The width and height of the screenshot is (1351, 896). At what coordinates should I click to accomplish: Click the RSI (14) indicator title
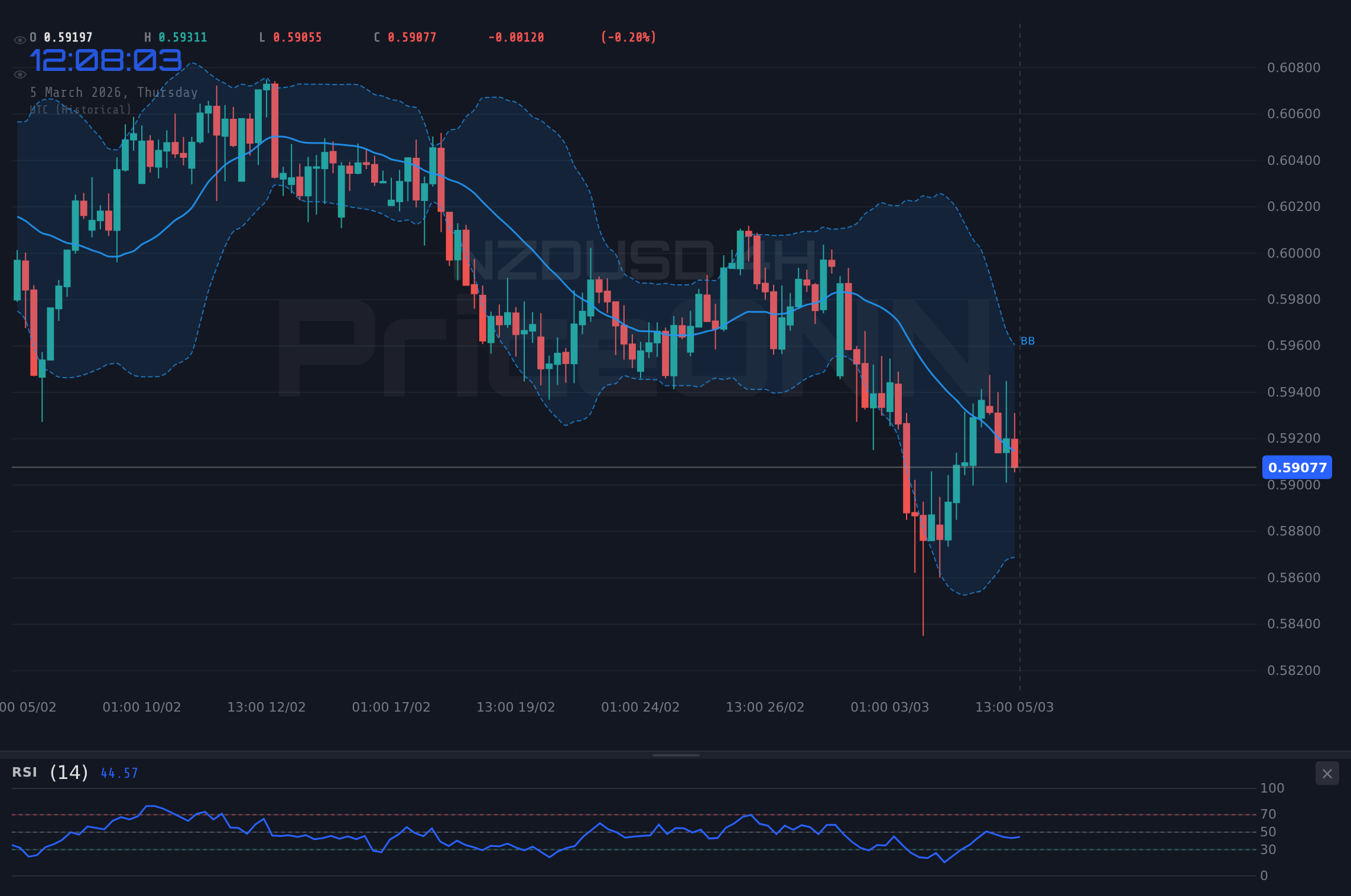click(50, 772)
